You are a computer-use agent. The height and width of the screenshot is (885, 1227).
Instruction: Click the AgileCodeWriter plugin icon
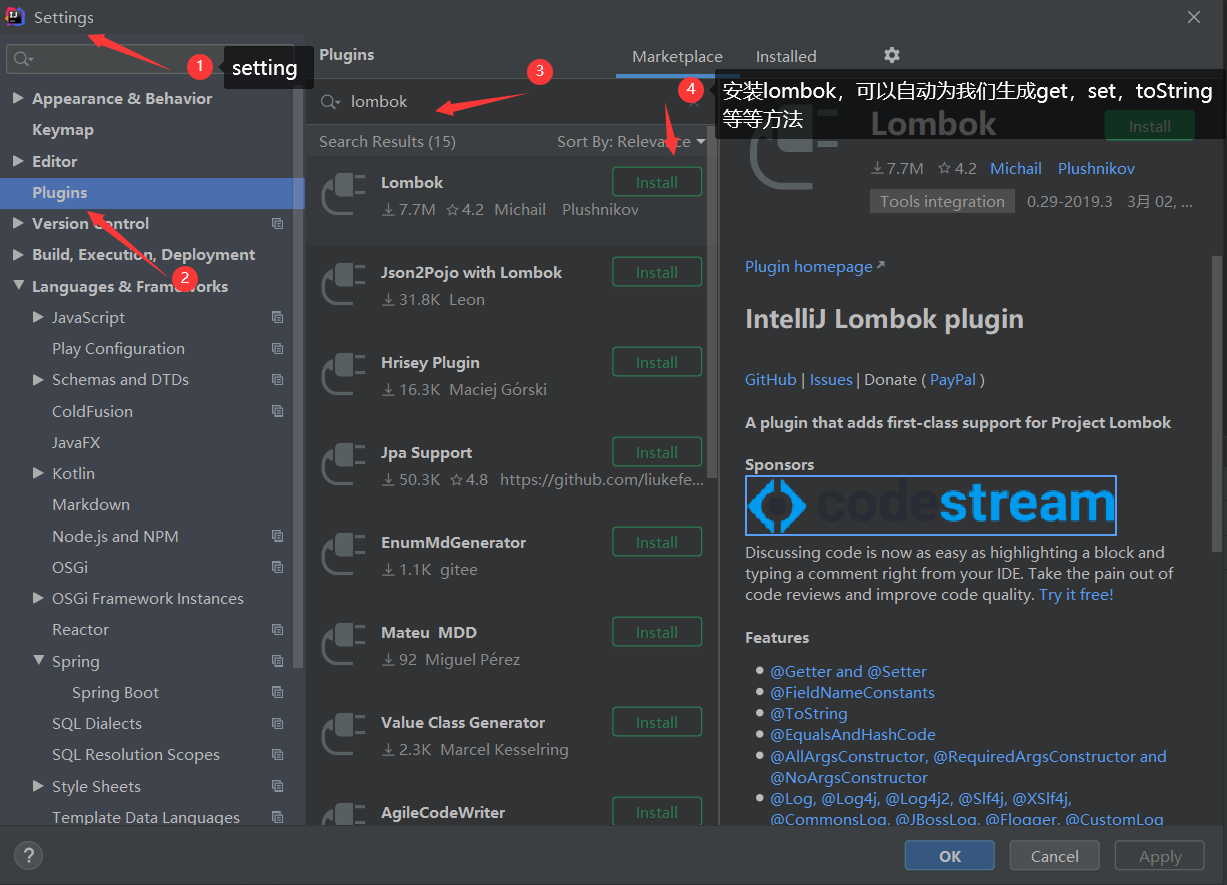pyautogui.click(x=343, y=812)
